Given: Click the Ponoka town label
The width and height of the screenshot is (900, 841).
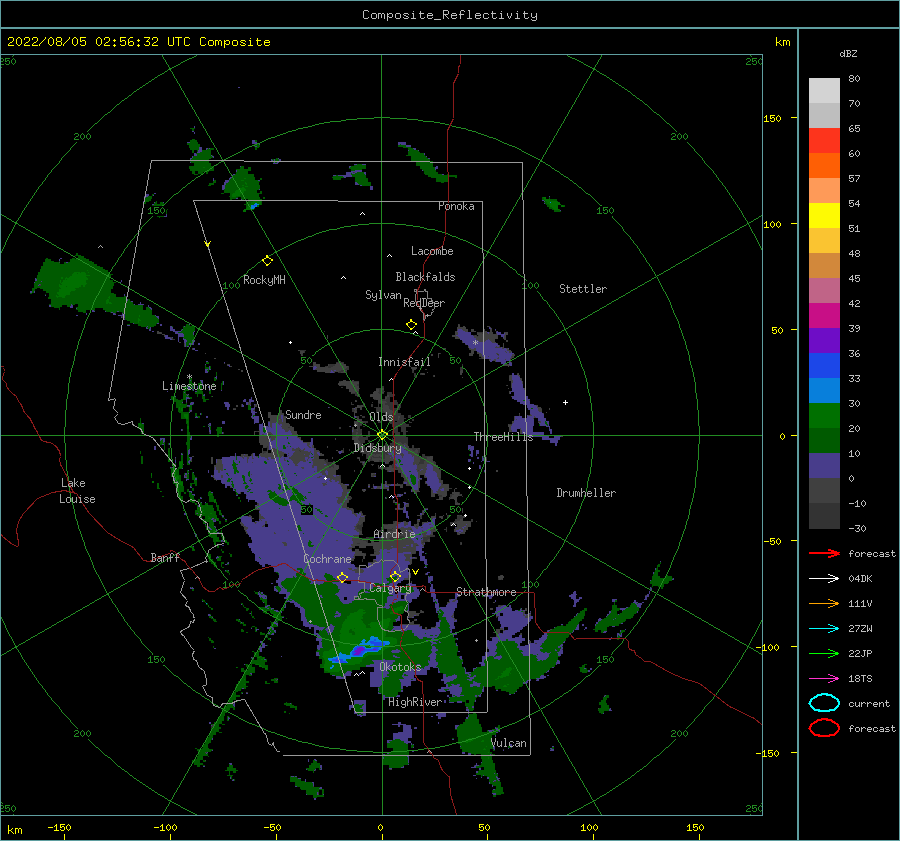Looking at the screenshot, I should coord(456,206).
